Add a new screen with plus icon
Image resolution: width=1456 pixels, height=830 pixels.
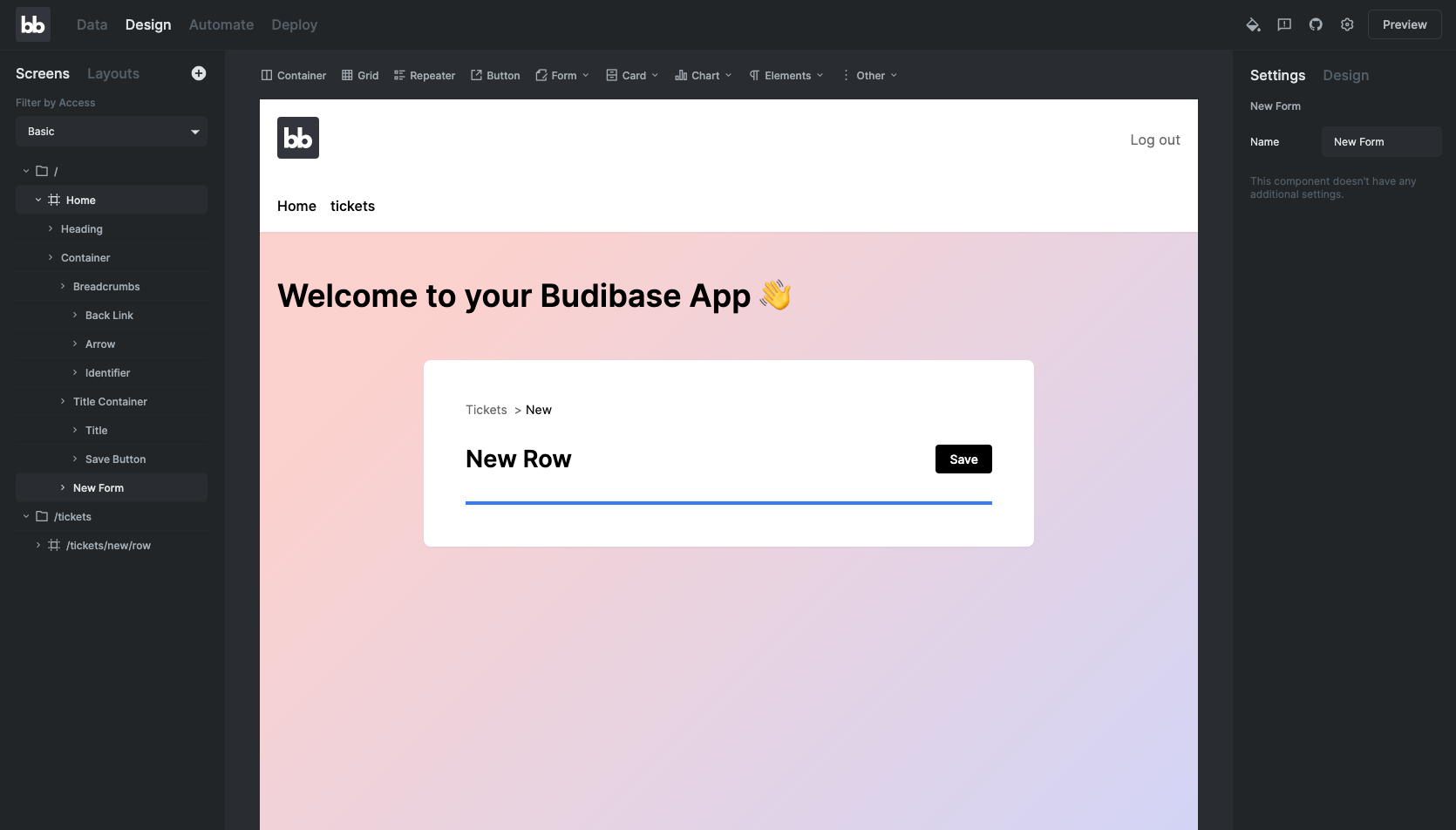(x=199, y=73)
